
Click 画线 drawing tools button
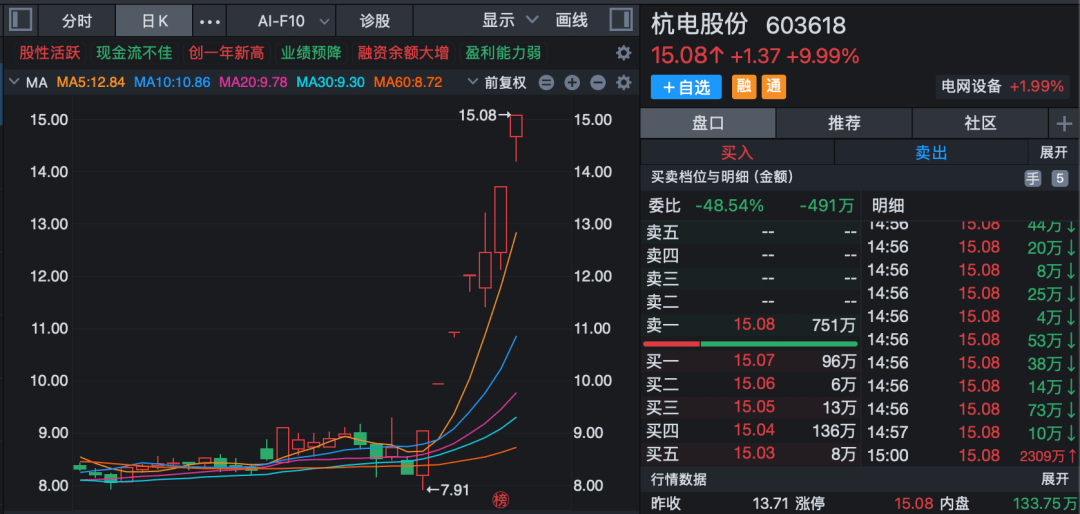pyautogui.click(x=572, y=20)
